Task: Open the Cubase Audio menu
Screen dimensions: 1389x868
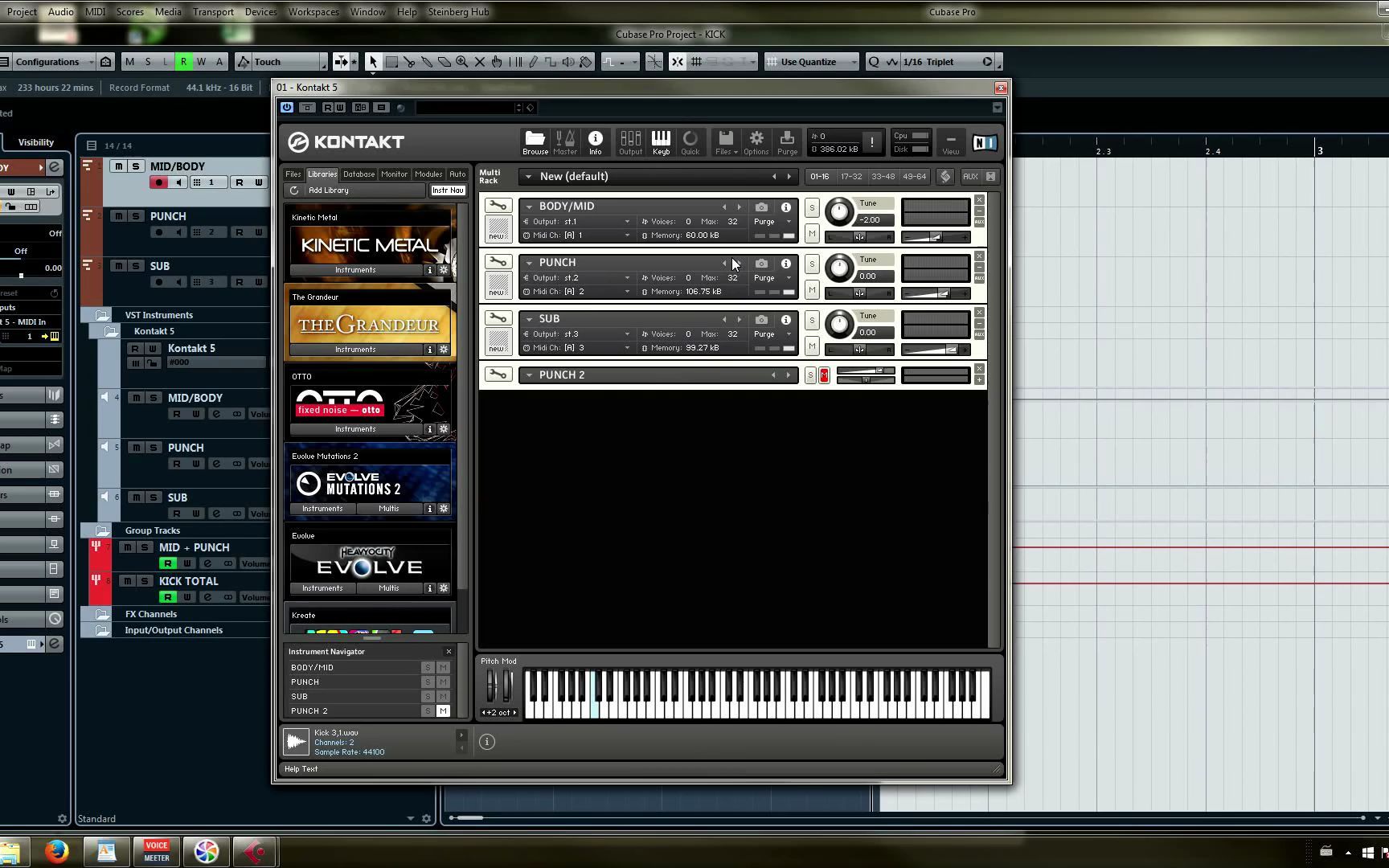Action: [x=60, y=12]
